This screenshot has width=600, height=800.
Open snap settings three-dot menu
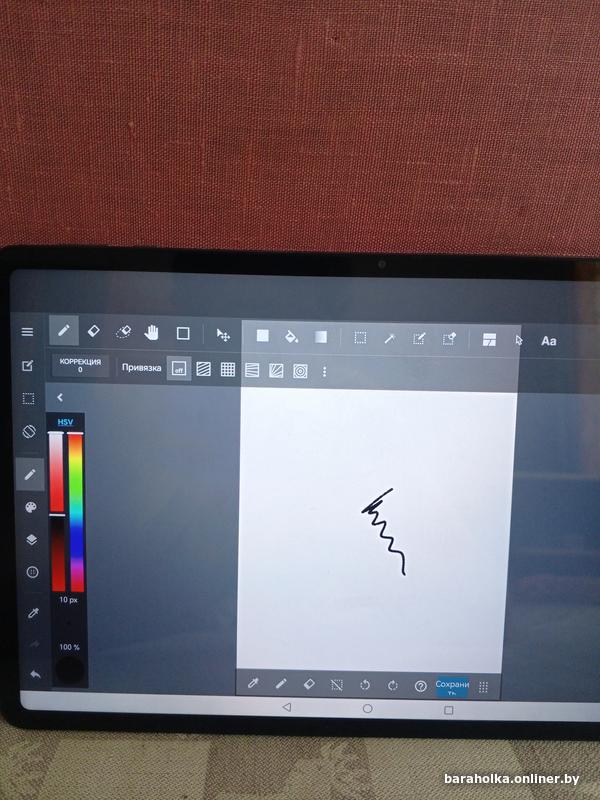pos(324,371)
